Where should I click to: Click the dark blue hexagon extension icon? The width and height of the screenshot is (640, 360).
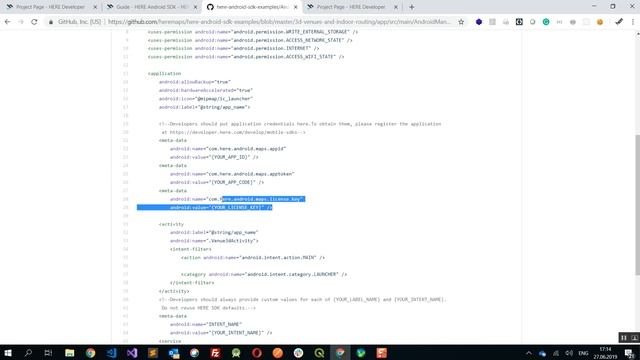[x=479, y=22]
